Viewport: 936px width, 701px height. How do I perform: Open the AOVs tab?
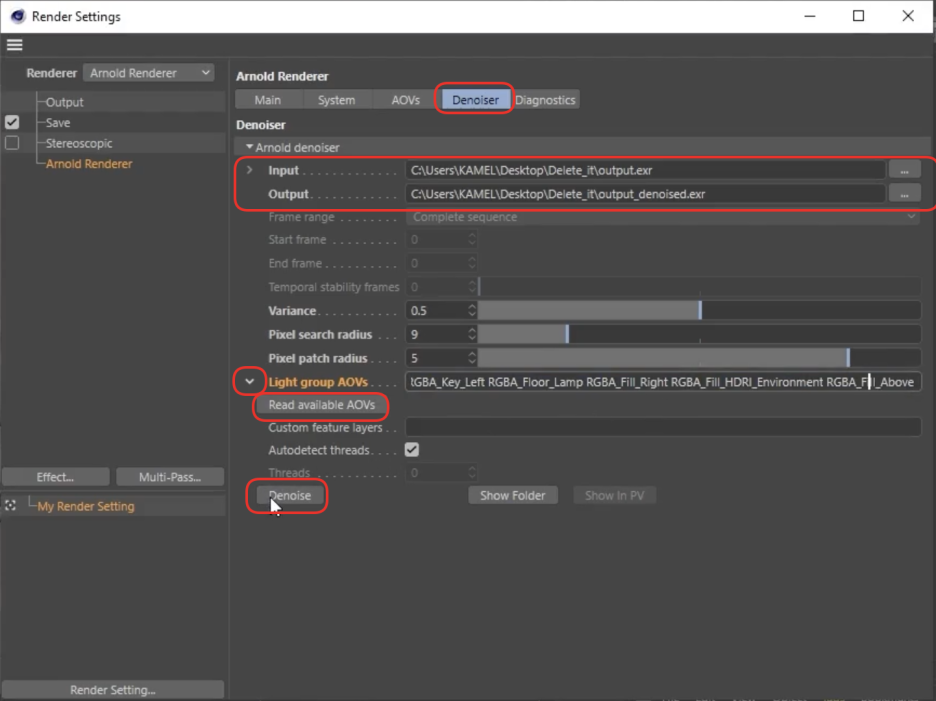click(405, 100)
